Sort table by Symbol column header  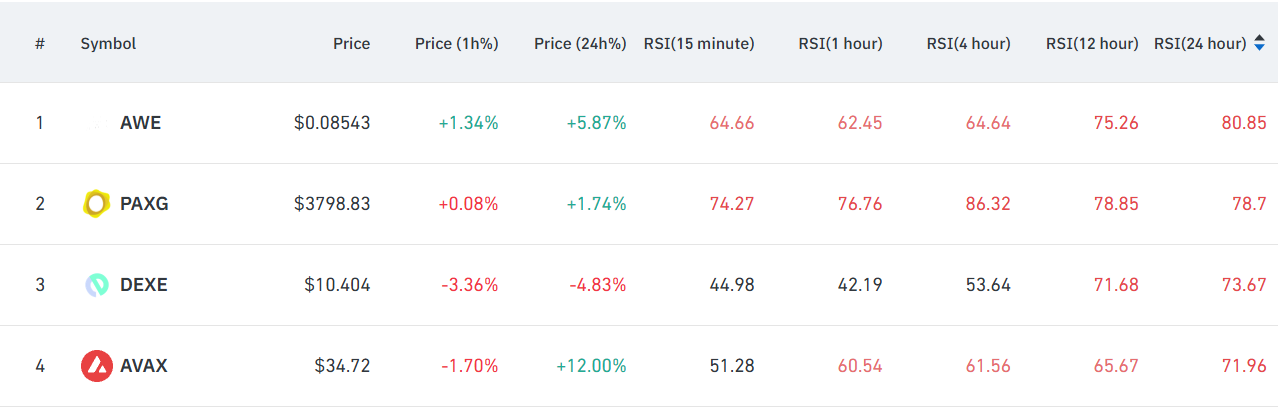click(x=108, y=44)
